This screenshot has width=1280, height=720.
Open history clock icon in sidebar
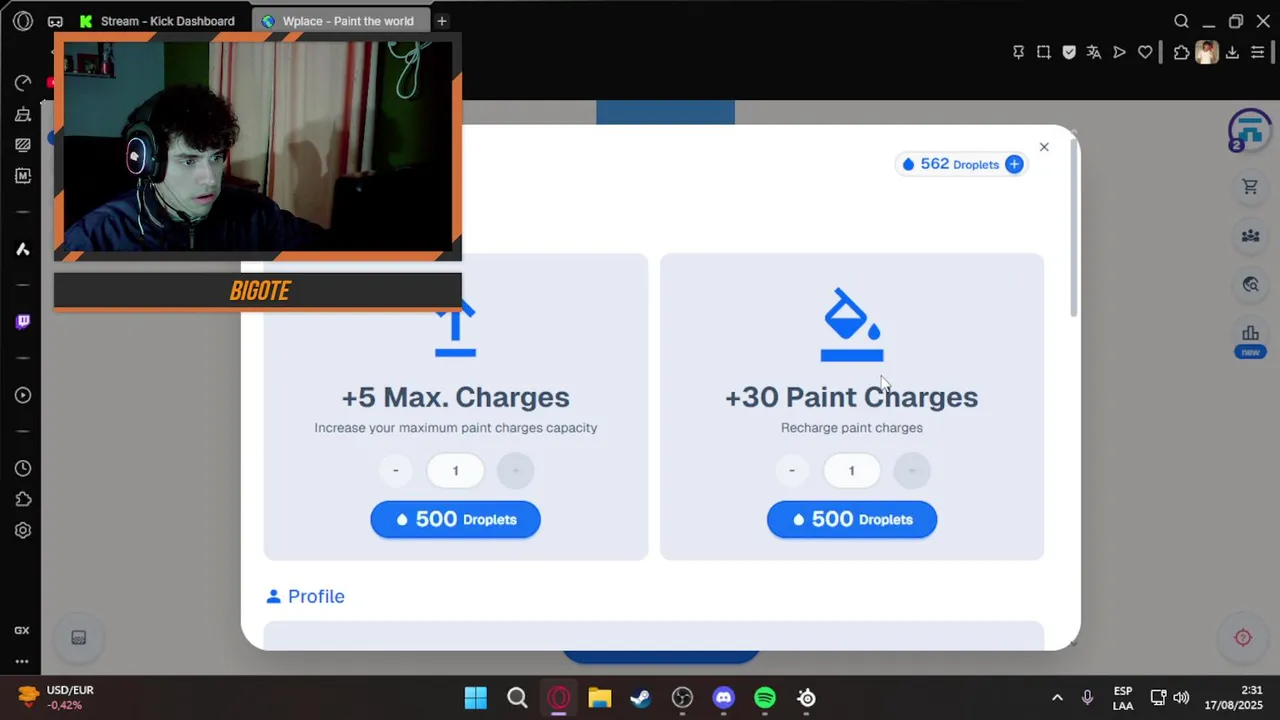(23, 468)
